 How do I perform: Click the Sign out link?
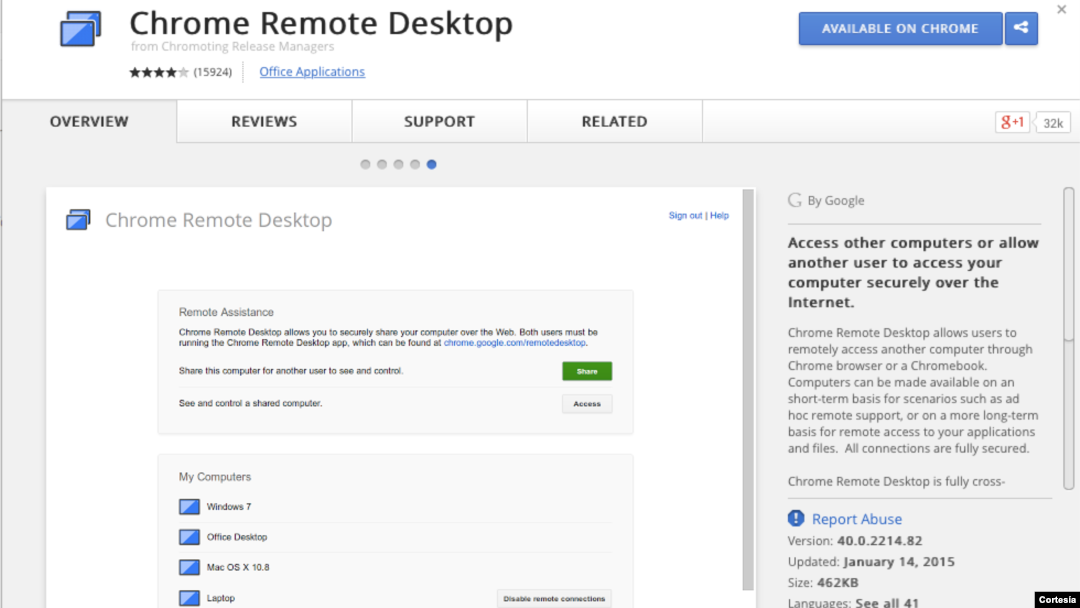(685, 216)
